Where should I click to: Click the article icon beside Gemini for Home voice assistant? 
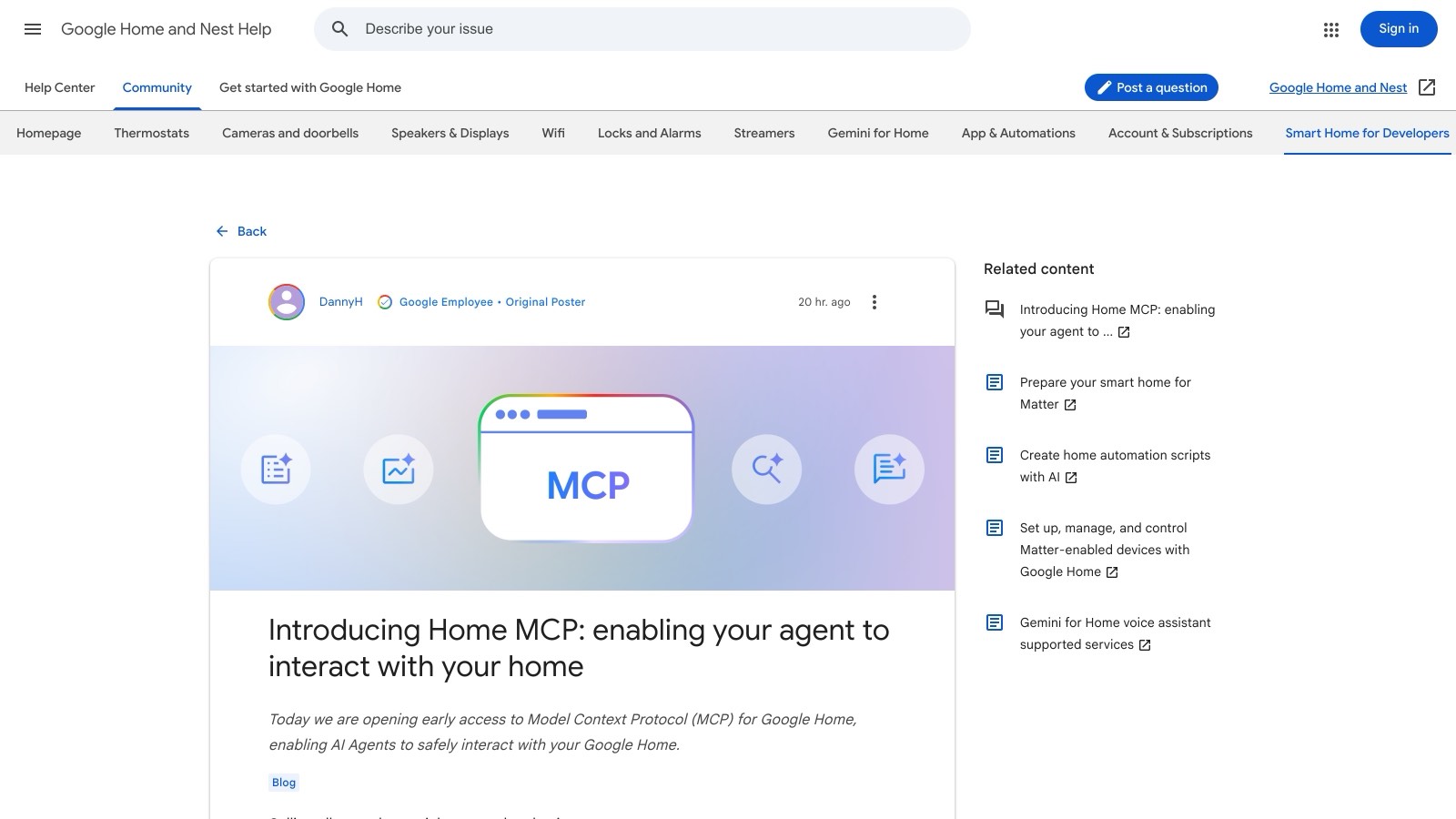pyautogui.click(x=995, y=622)
